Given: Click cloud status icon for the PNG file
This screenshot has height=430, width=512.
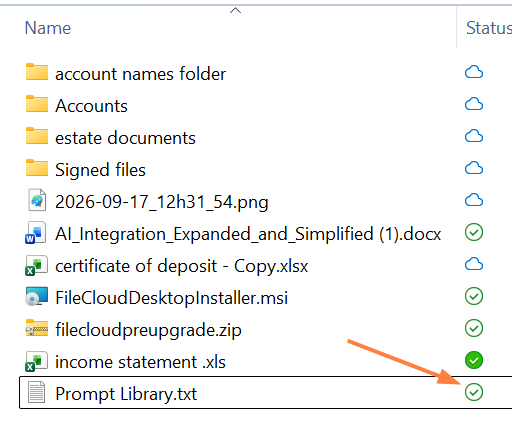Looking at the screenshot, I should point(474,200).
